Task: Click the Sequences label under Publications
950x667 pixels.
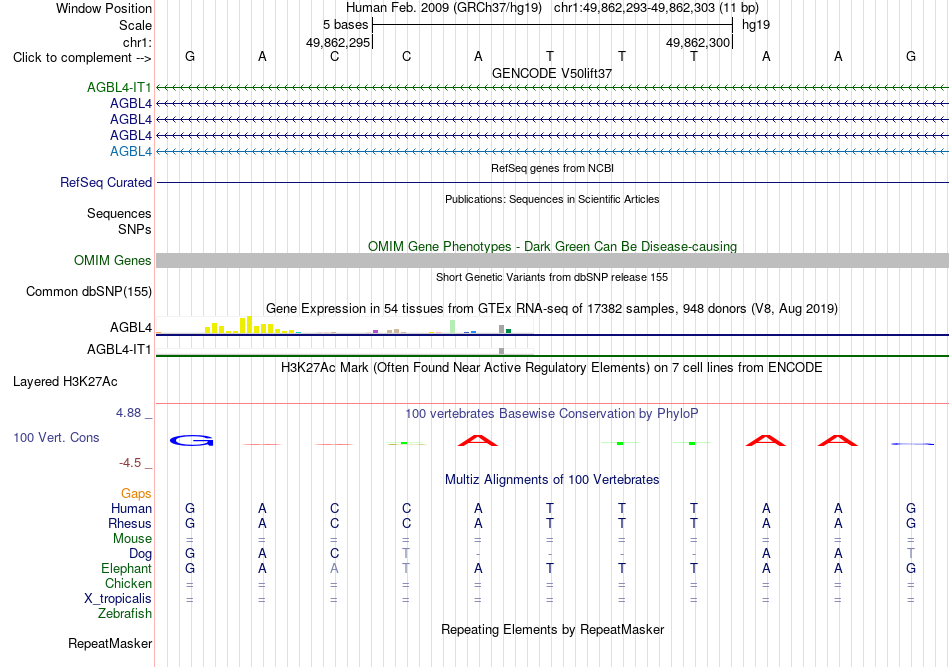Action: (119, 213)
